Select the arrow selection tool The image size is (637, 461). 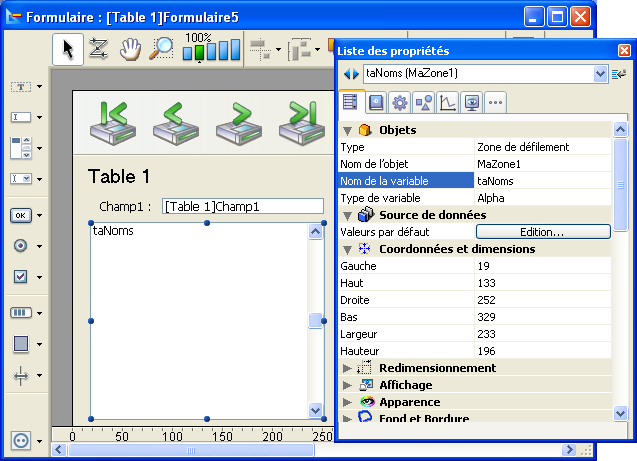(x=67, y=49)
